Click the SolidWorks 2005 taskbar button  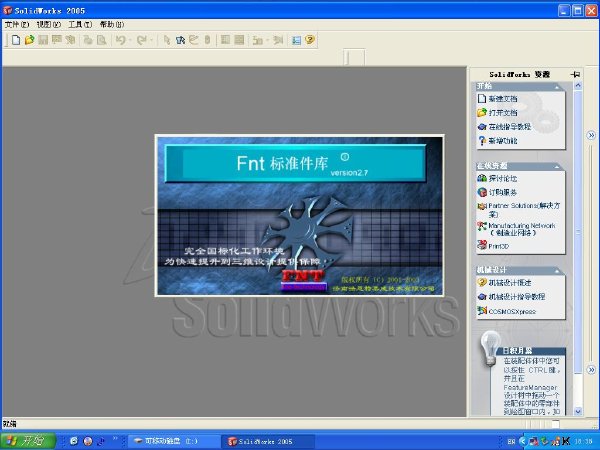(x=270, y=441)
